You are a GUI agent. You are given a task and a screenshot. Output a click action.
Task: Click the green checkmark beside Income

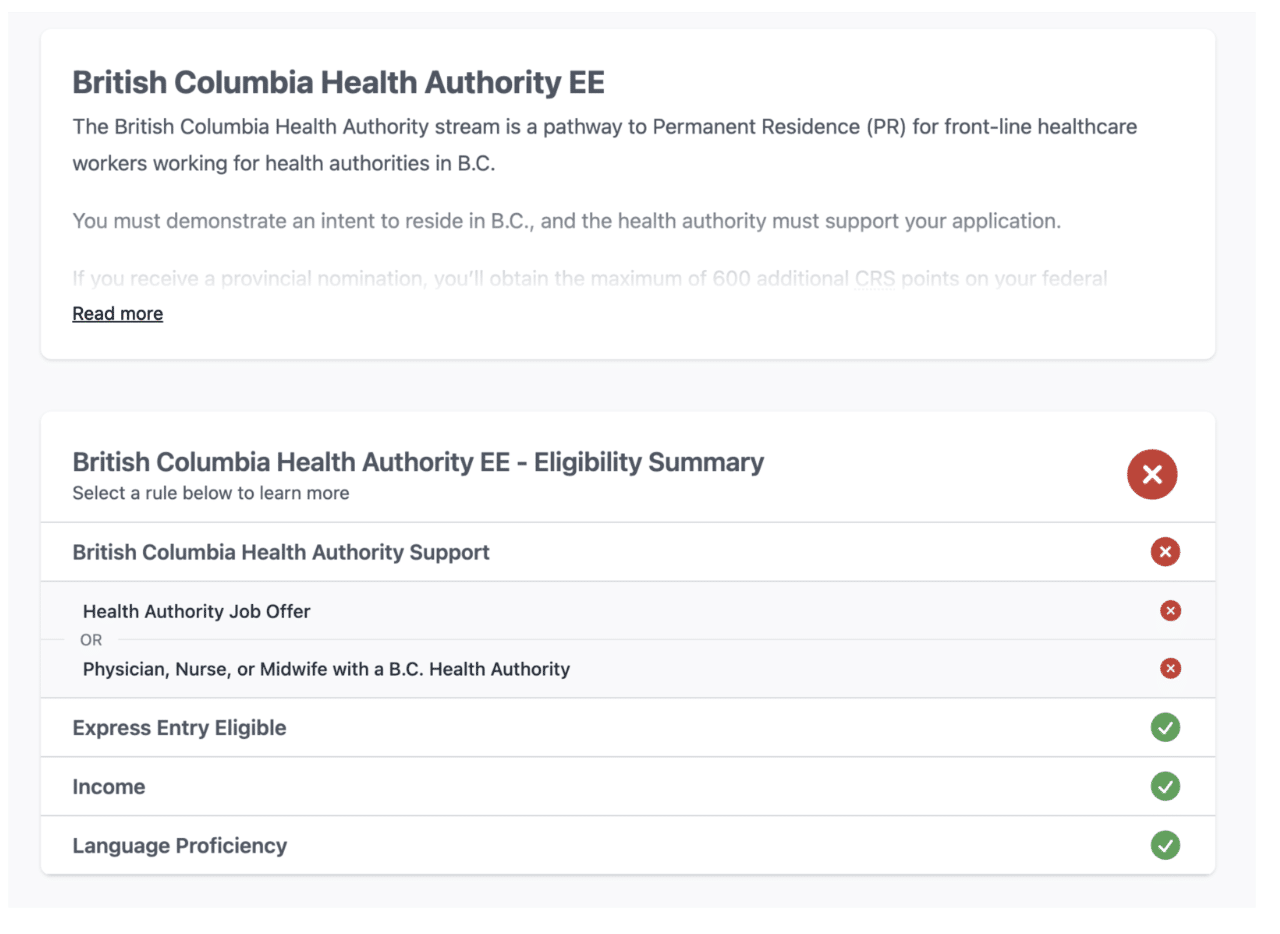[x=1165, y=787]
